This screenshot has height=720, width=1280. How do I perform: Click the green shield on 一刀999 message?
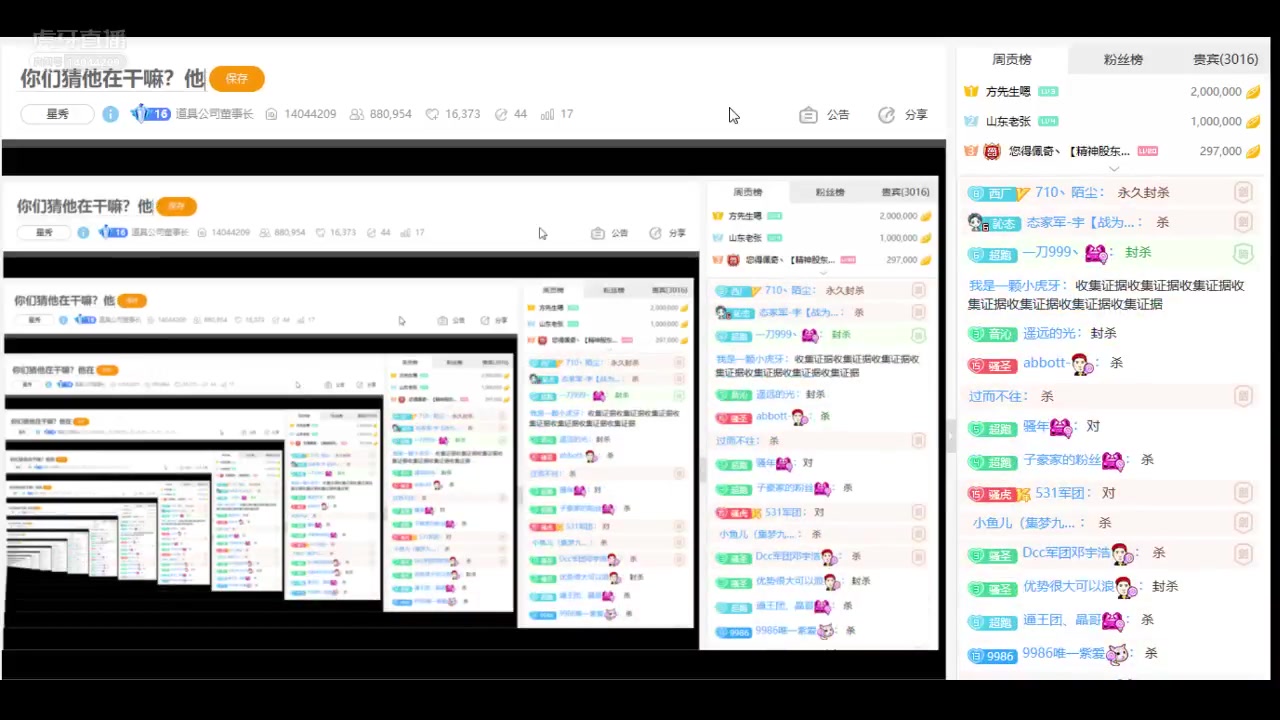pos(1243,253)
